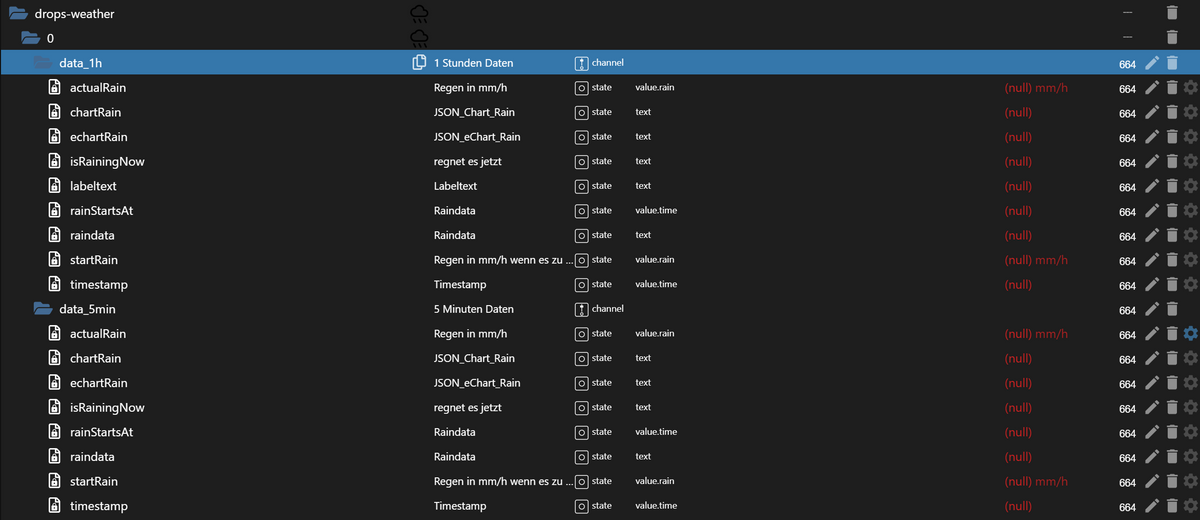1200x520 pixels.
Task: Open gear settings for labeltext state
Action: [1190, 186]
